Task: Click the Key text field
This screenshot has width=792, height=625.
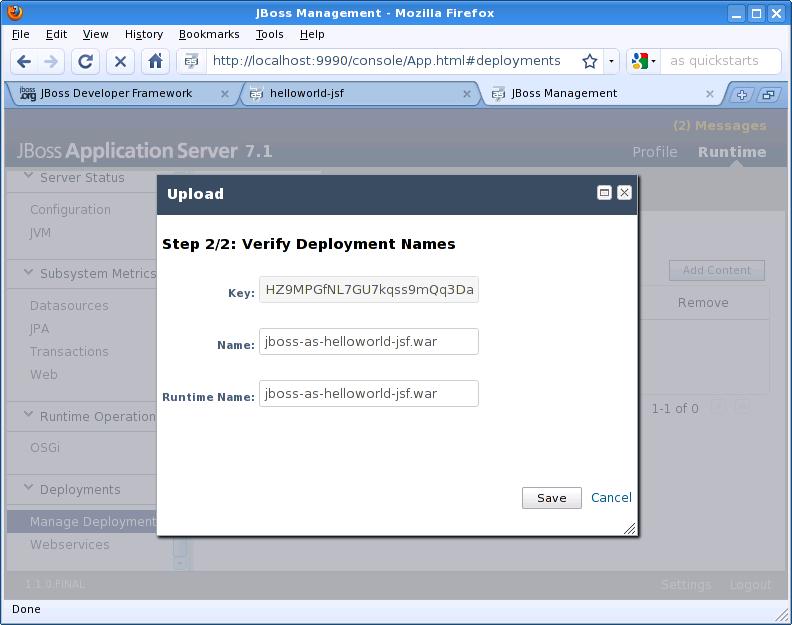Action: [x=369, y=290]
